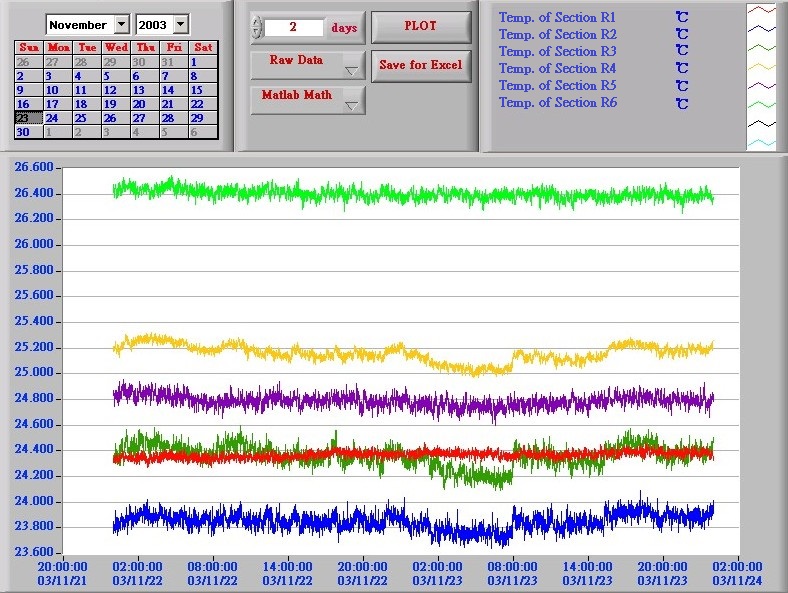Viewport: 788px width, 593px height.
Task: Click the Save for Excel button
Action: point(420,65)
